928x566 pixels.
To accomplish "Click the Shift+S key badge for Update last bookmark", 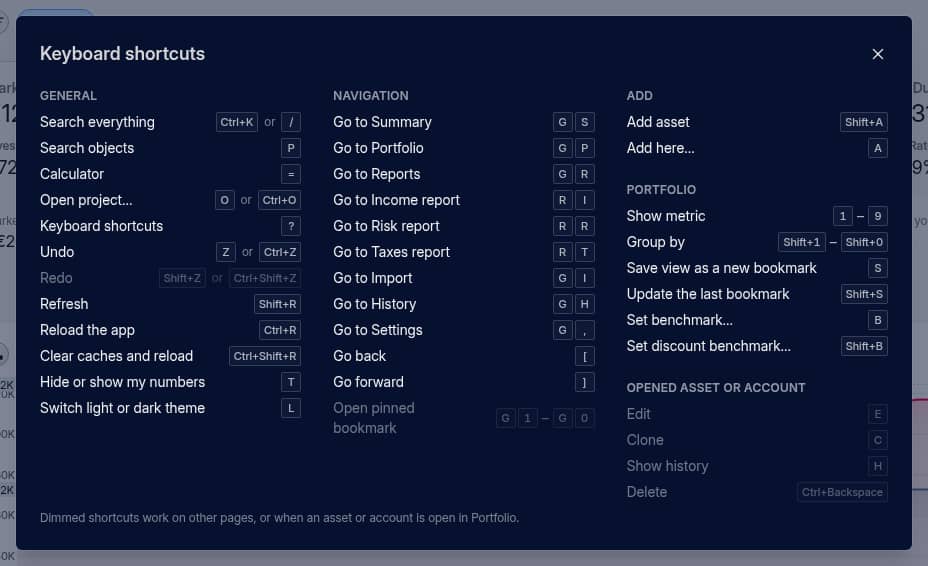I will point(864,294).
